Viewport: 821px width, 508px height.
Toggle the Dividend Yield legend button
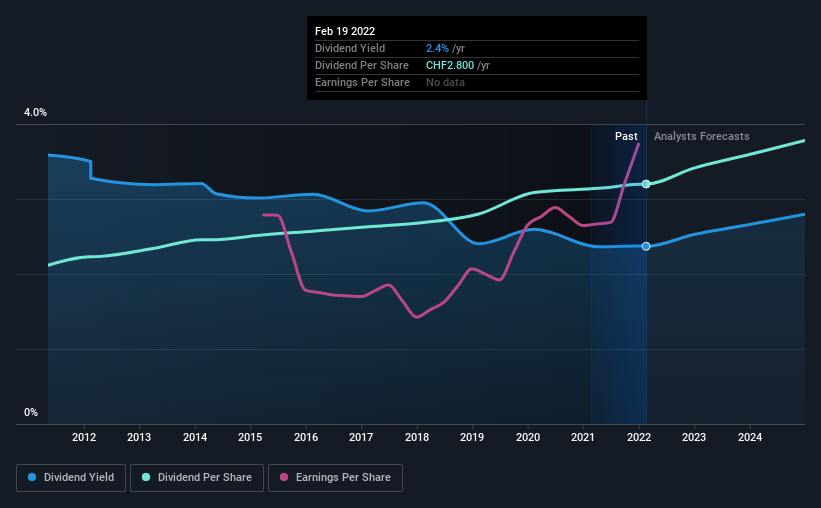coord(71,478)
